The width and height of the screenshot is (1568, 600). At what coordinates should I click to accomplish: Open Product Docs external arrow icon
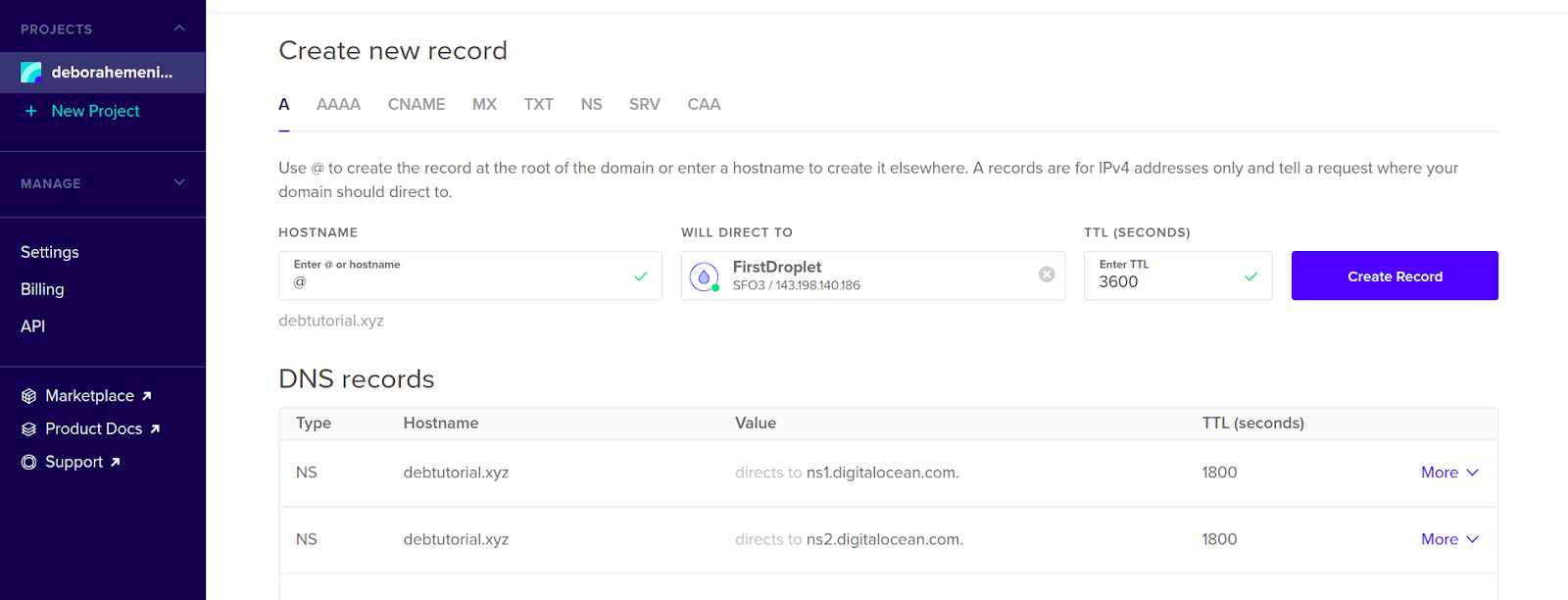pyautogui.click(x=155, y=429)
